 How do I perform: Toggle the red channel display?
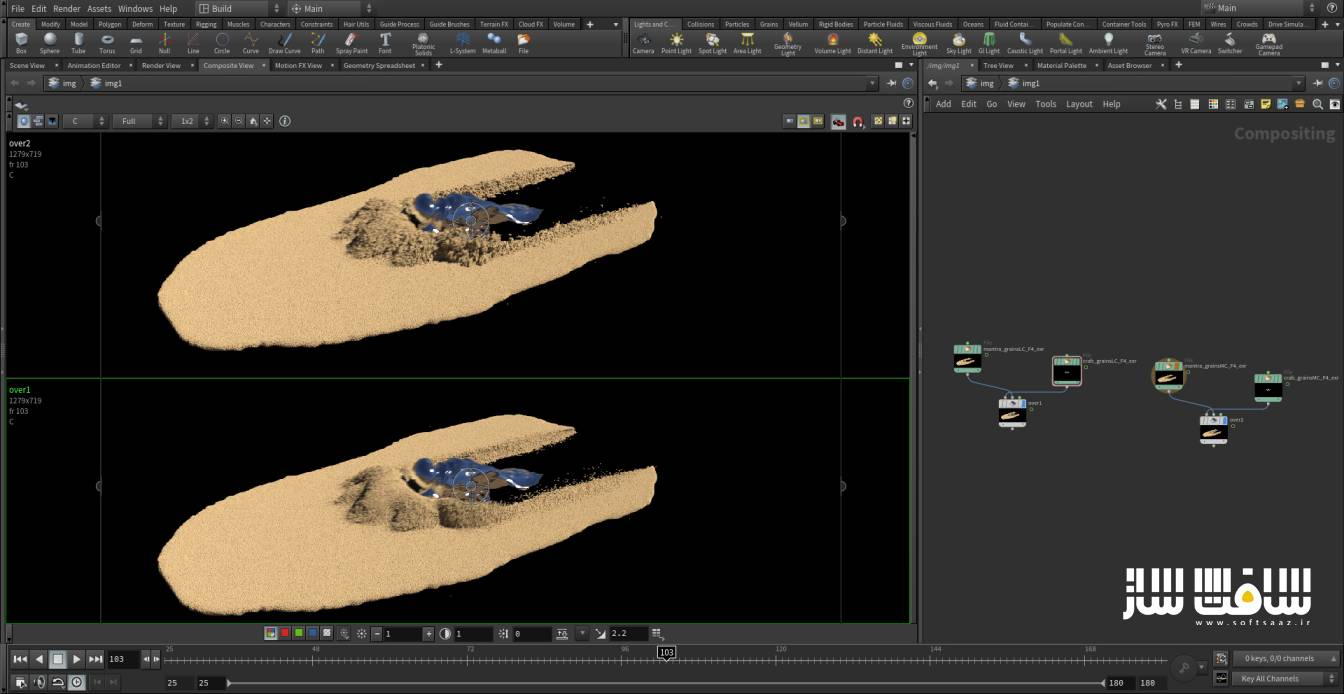(x=284, y=634)
